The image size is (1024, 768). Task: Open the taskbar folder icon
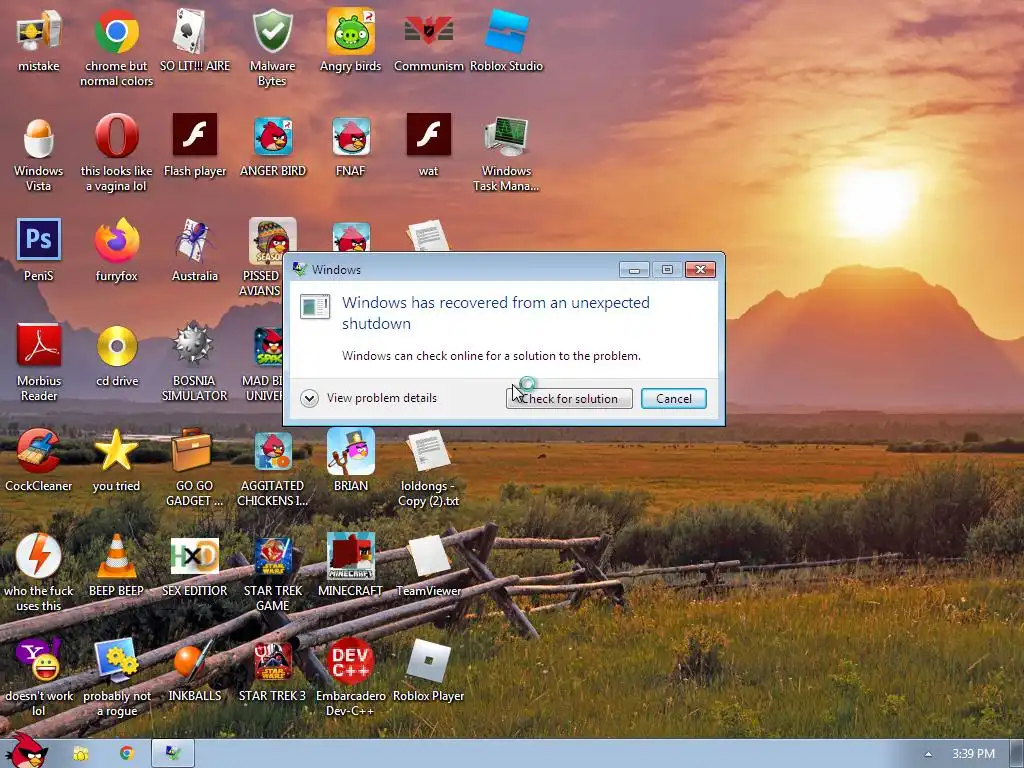tap(81, 754)
